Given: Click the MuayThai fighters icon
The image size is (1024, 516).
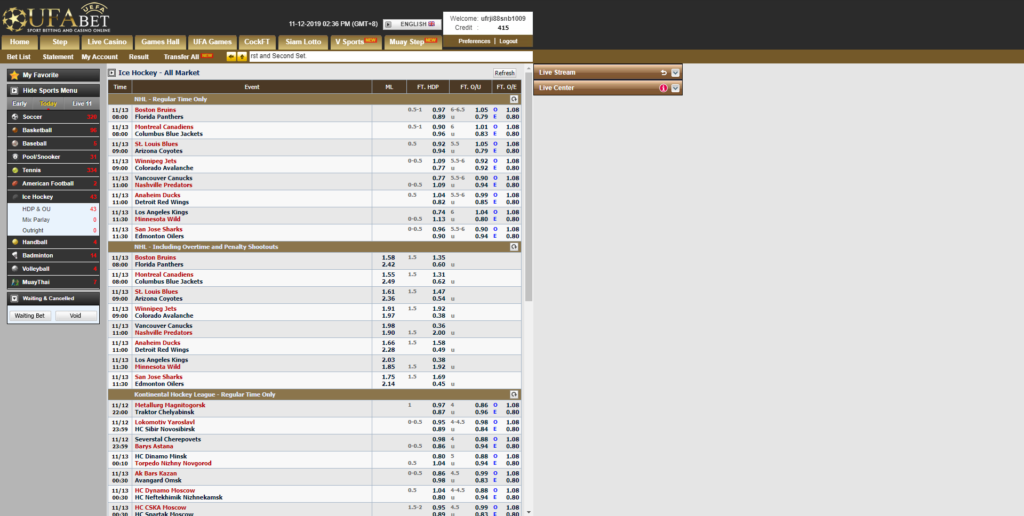Looking at the screenshot, I should [x=15, y=282].
